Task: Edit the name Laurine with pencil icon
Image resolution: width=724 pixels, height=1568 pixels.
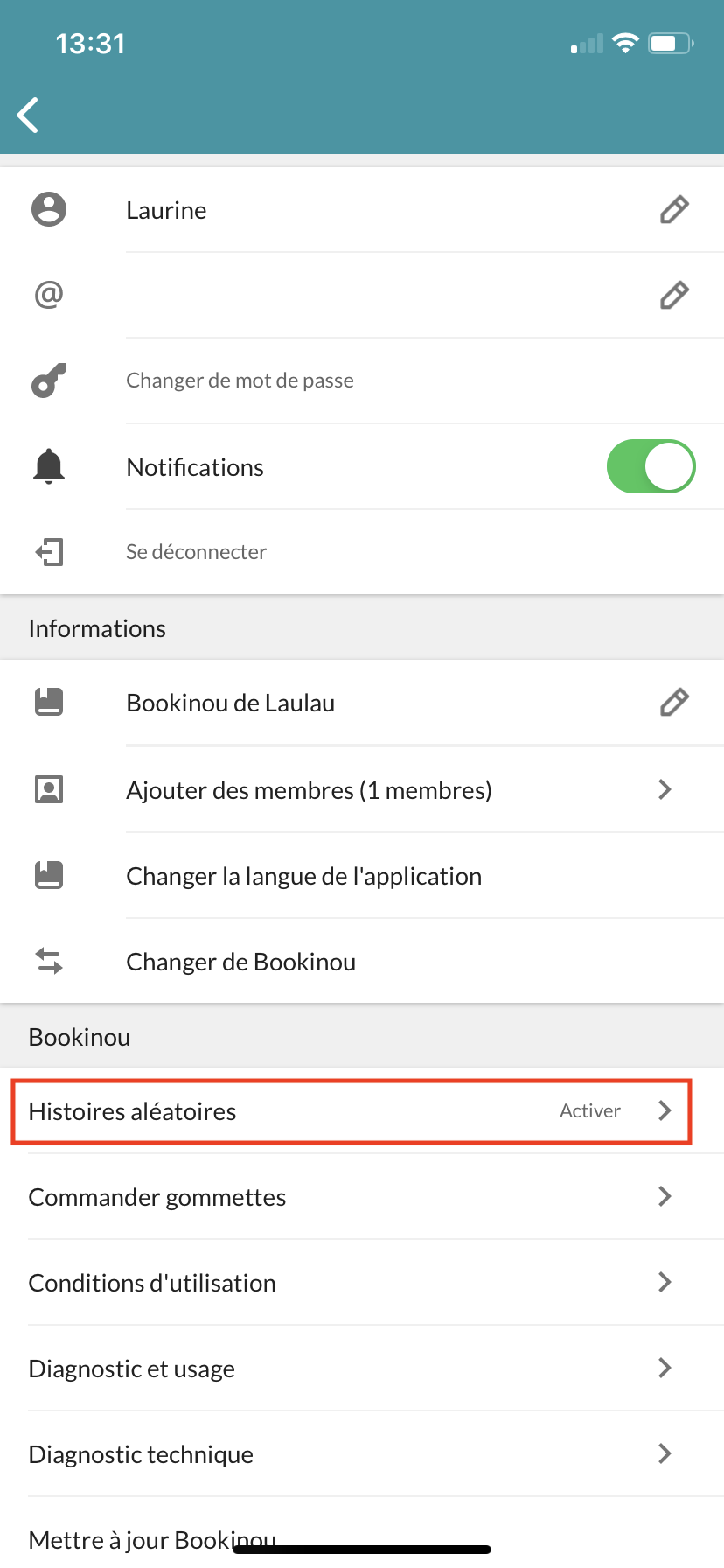Action: click(674, 210)
